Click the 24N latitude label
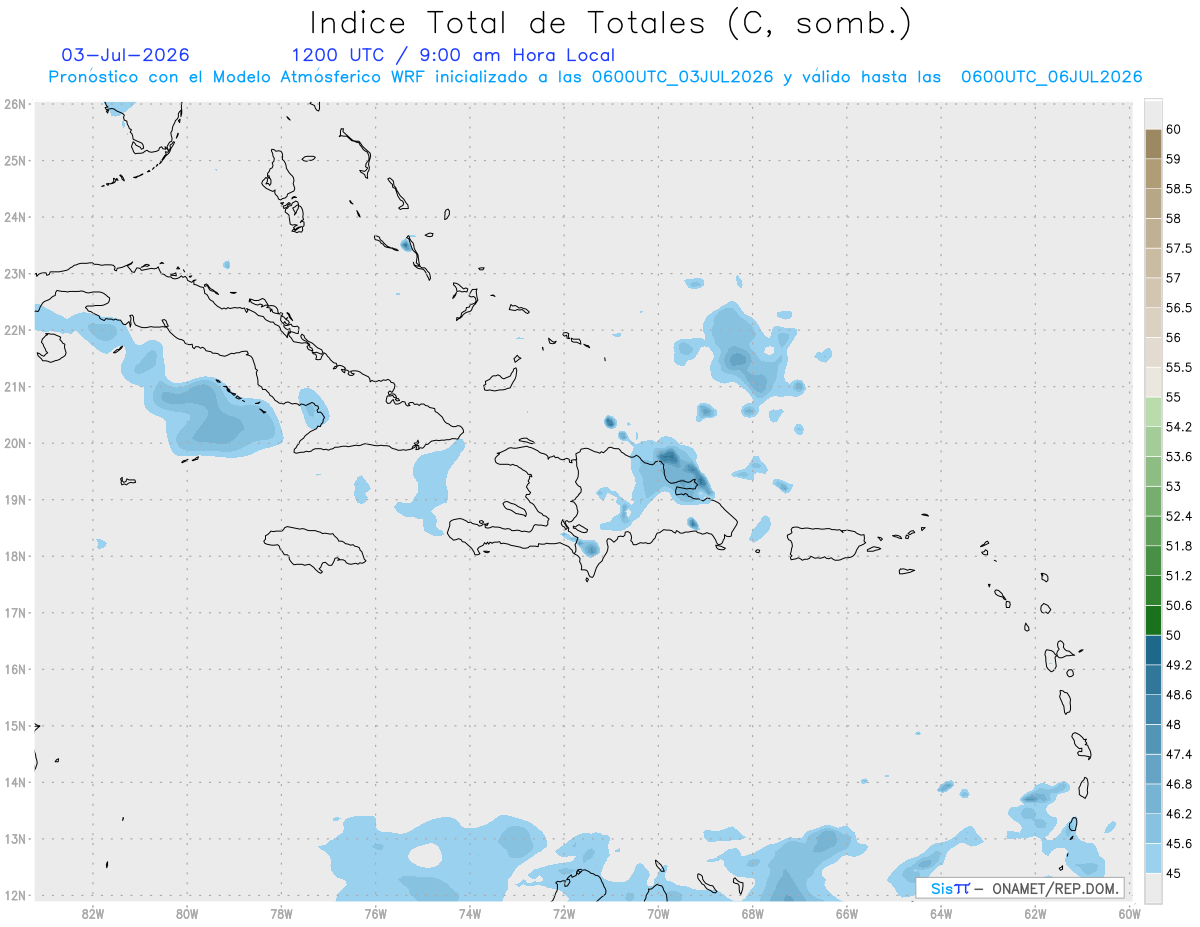 (15, 217)
